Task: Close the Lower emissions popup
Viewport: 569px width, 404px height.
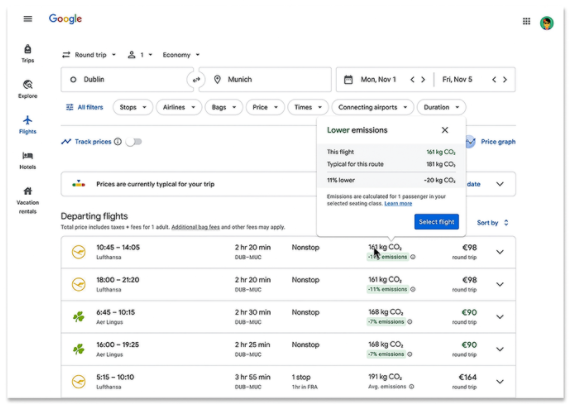Action: [445, 130]
